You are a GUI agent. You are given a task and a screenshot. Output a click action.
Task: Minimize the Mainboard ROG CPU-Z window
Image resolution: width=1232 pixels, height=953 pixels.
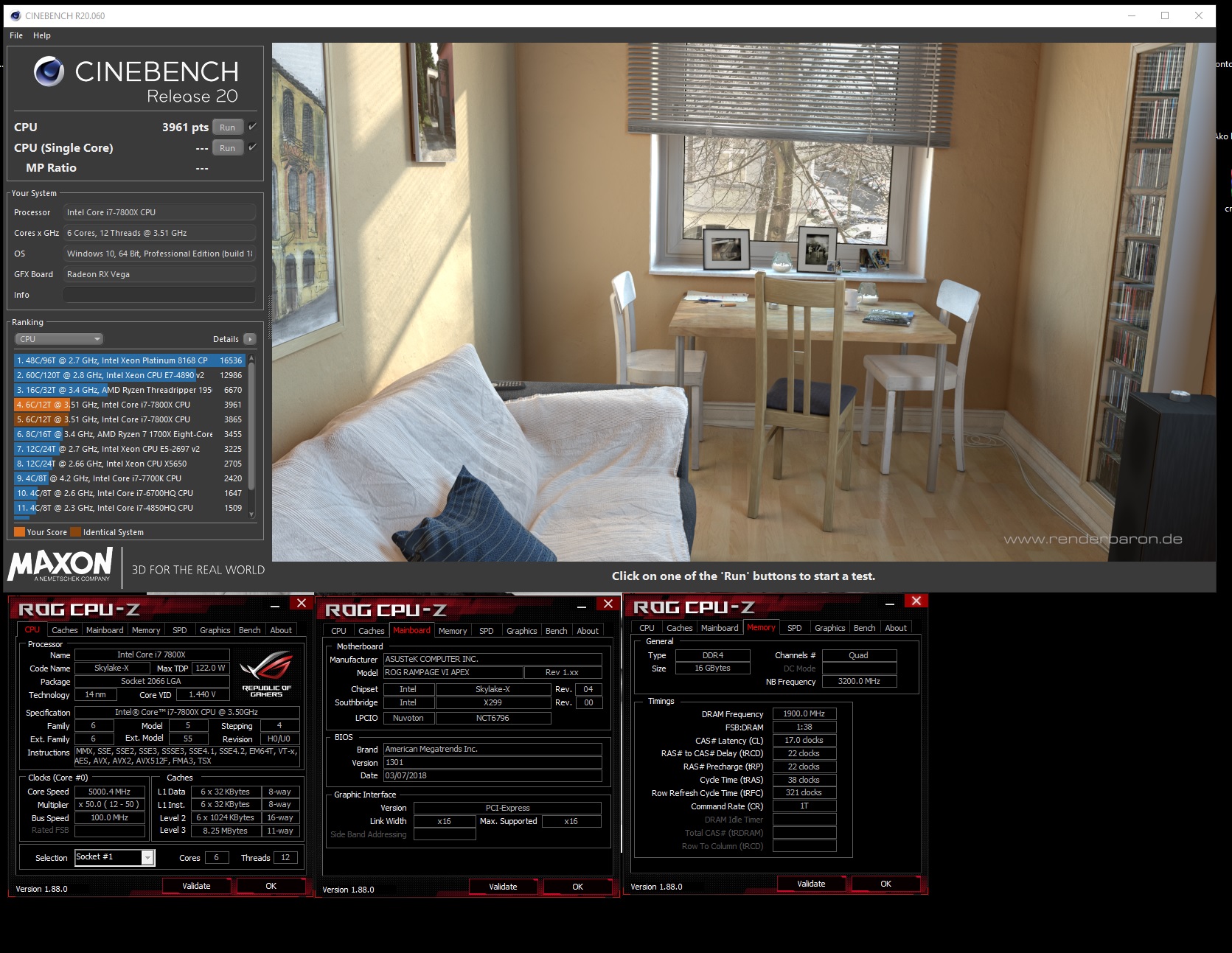tap(581, 607)
